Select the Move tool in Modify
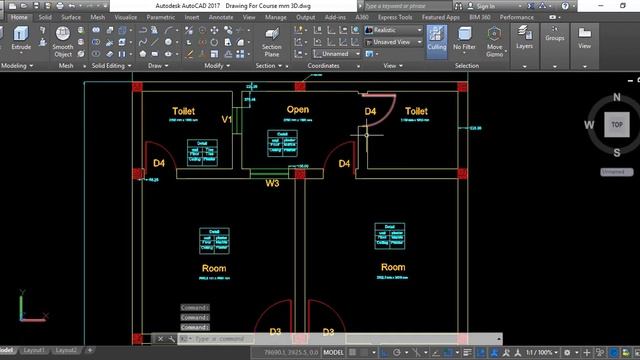This screenshot has width=640, height=360. [214, 30]
